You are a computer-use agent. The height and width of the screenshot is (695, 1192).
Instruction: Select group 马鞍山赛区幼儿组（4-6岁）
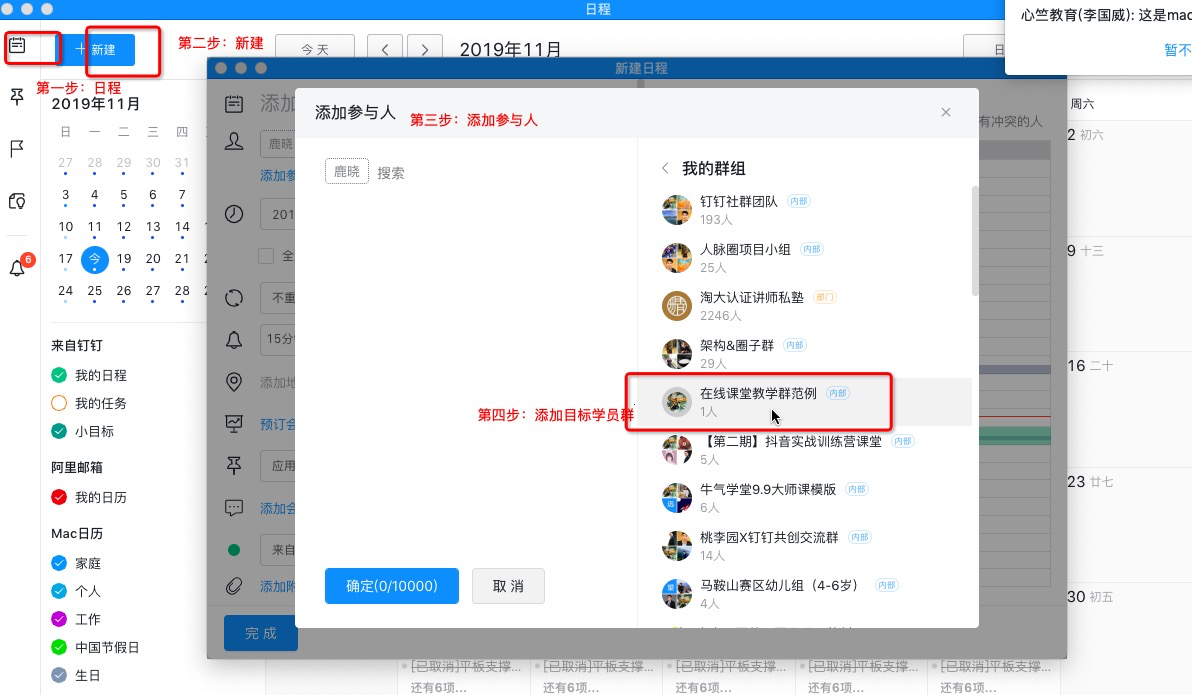[x=806, y=593]
